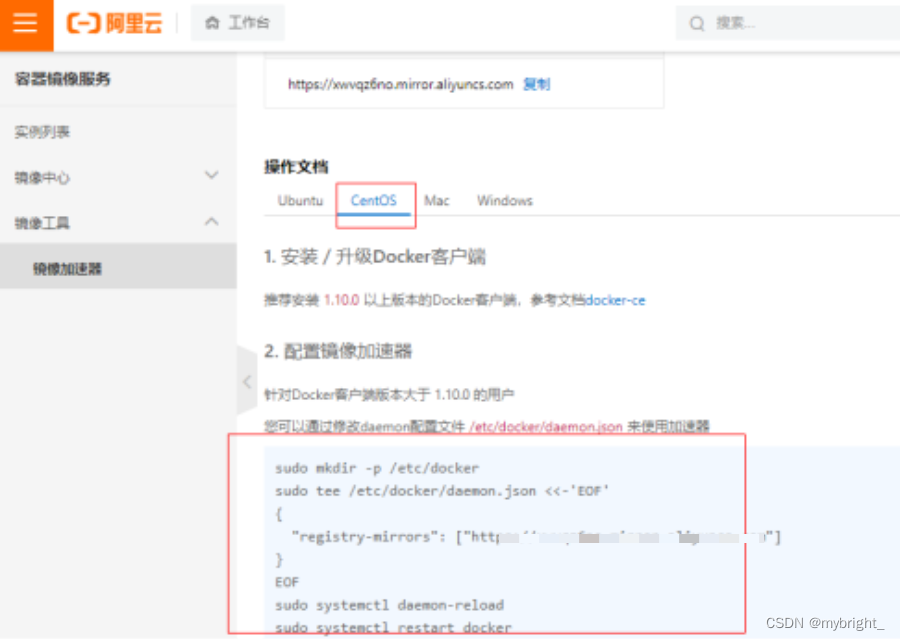Image resolution: width=900 pixels, height=640 pixels.
Task: Switch to the Ubuntu tab
Action: point(300,200)
